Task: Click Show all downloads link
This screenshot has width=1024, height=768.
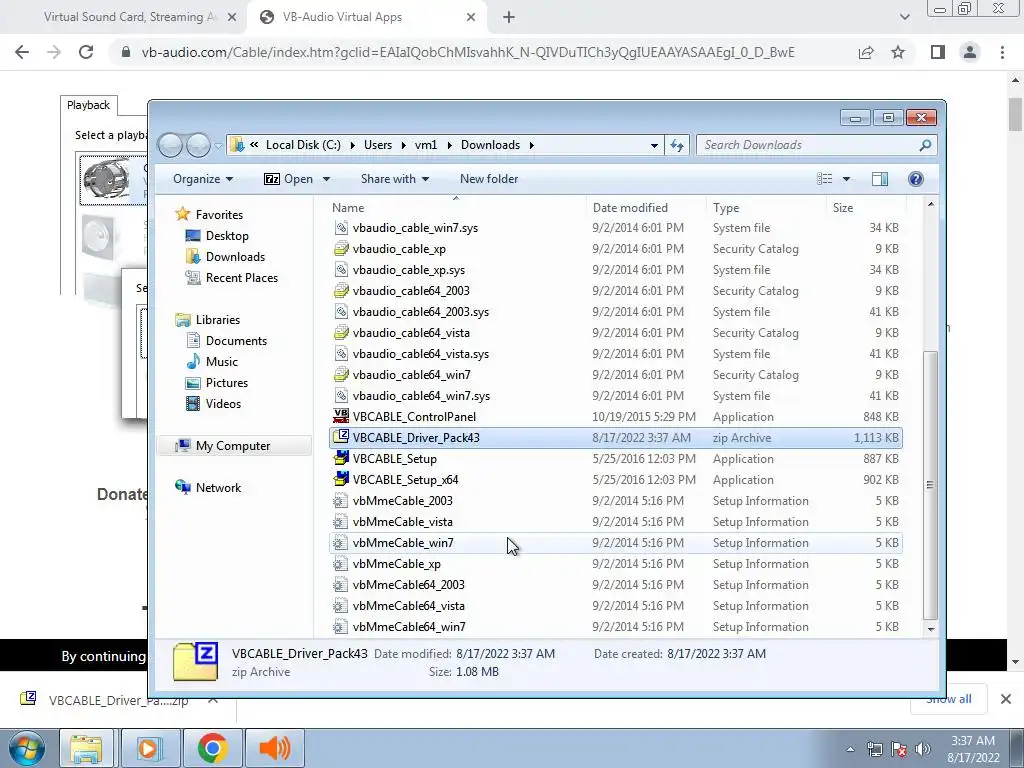Action: point(948,699)
